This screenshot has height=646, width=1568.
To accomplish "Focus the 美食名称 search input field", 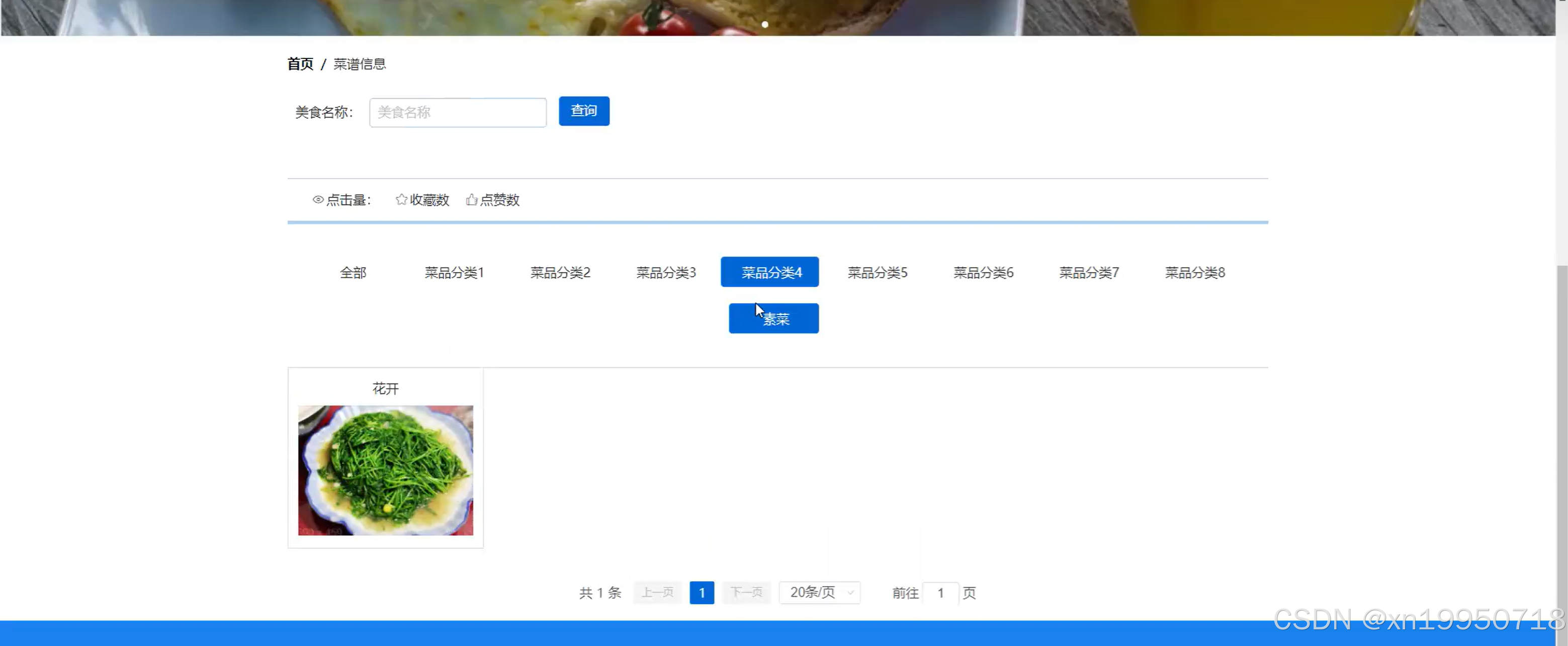I will pyautogui.click(x=458, y=113).
